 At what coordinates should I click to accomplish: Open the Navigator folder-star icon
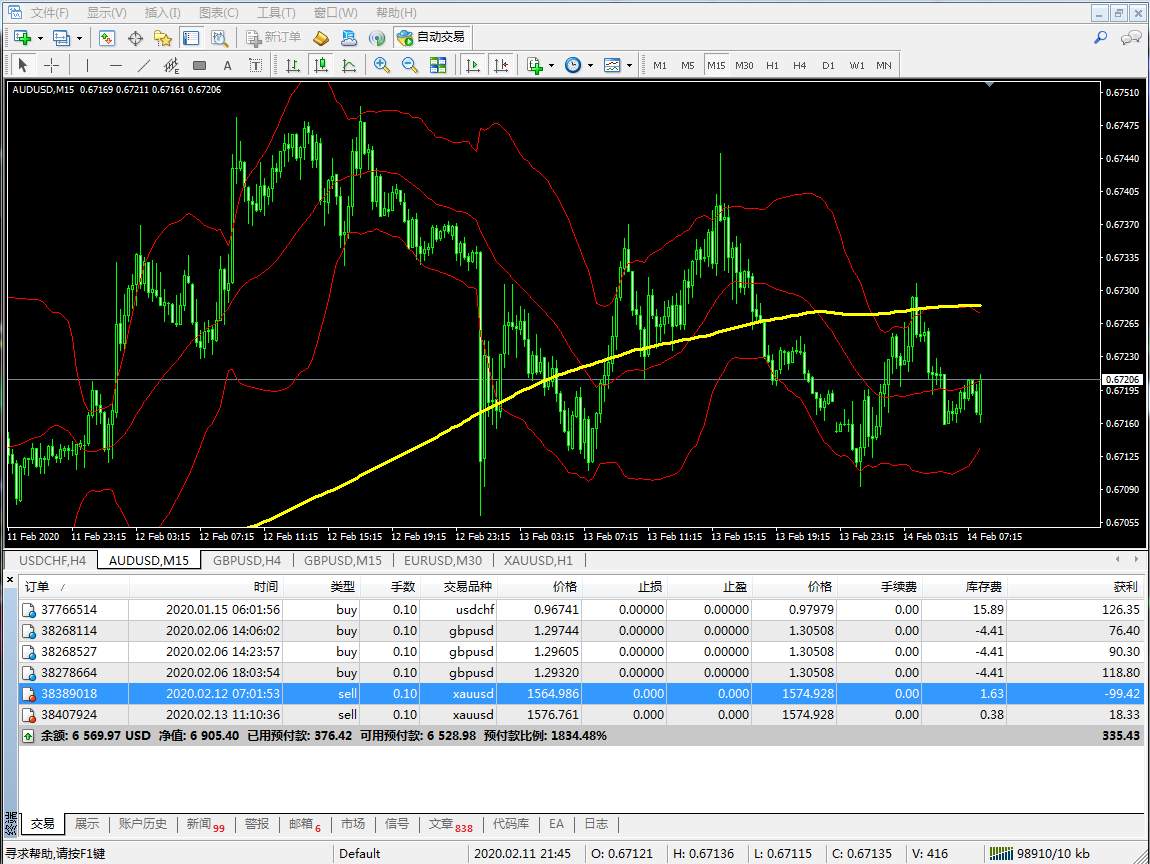pos(163,37)
